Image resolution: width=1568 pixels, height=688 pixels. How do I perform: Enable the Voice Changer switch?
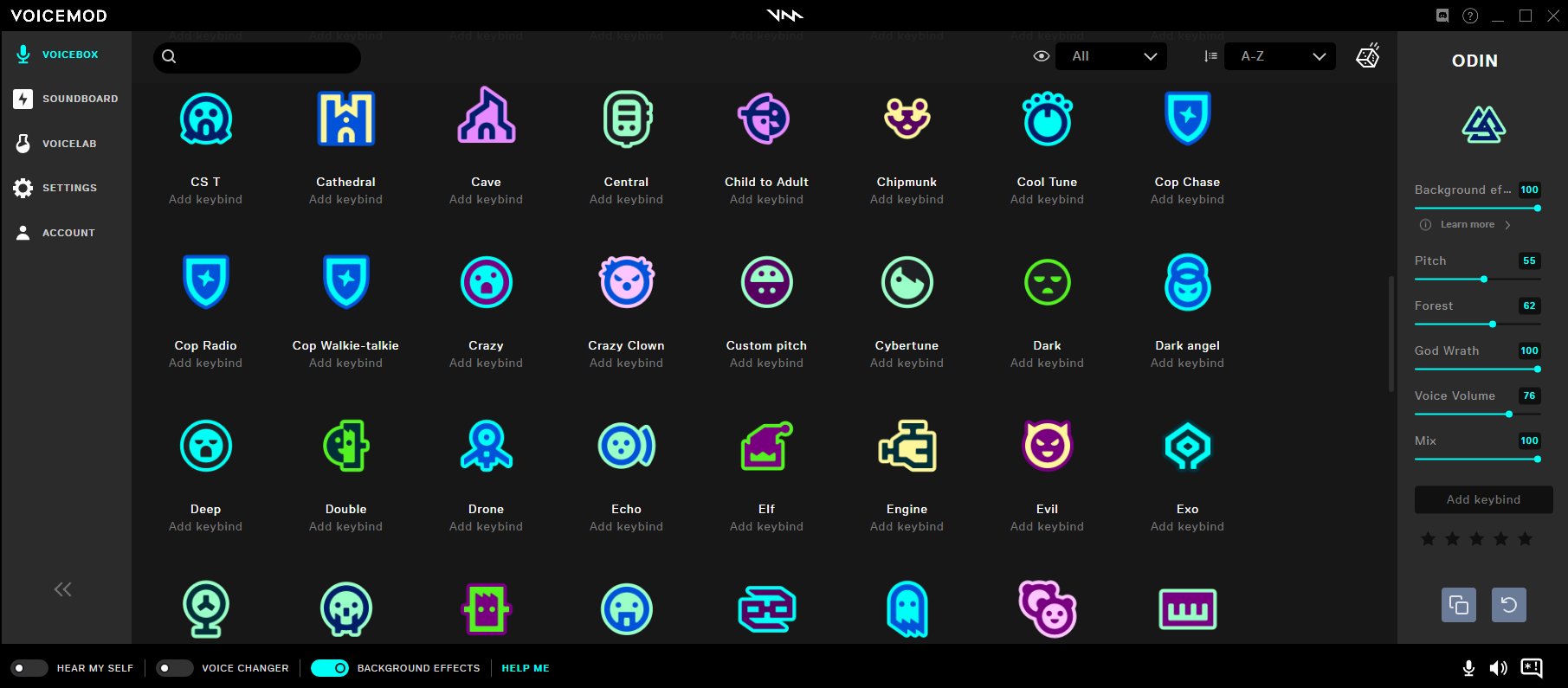174,668
